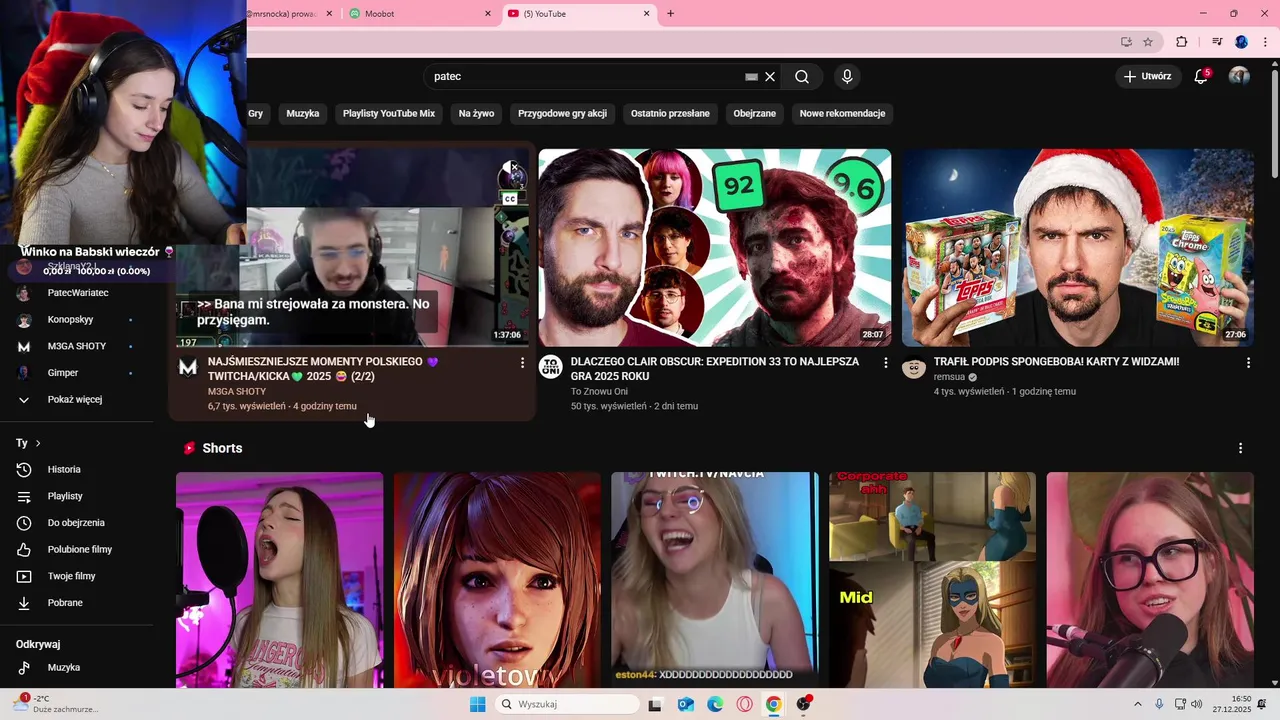Open the Shorts section three-dot menu
Image resolution: width=1280 pixels, height=720 pixels.
1241,449
